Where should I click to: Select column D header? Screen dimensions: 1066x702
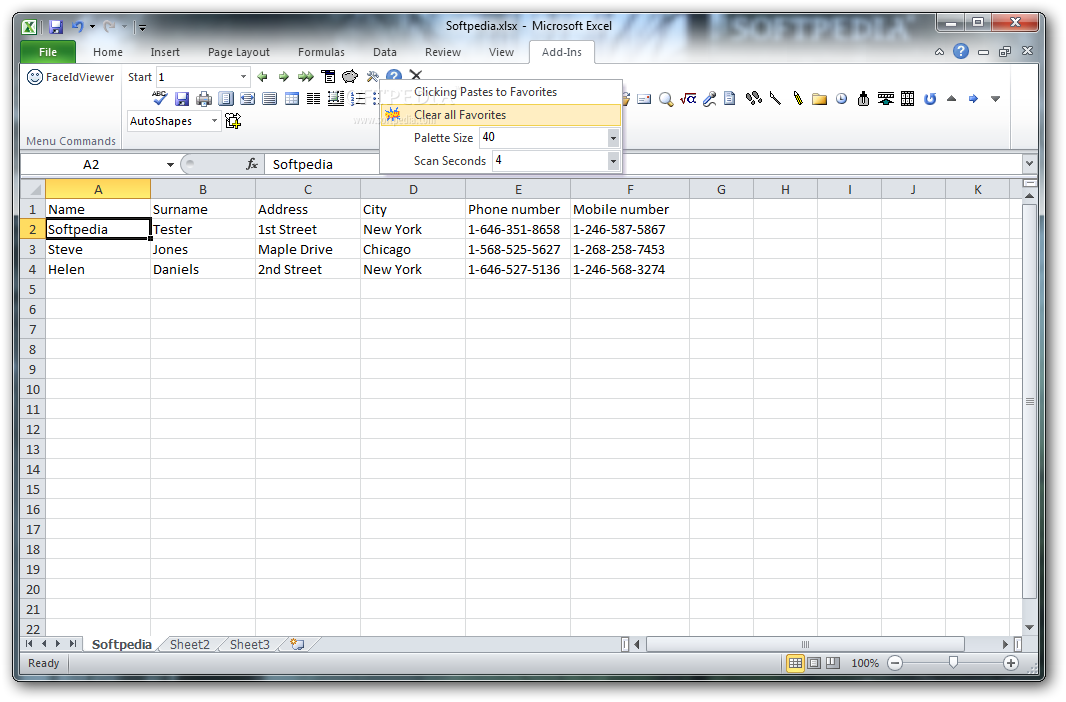click(x=413, y=190)
